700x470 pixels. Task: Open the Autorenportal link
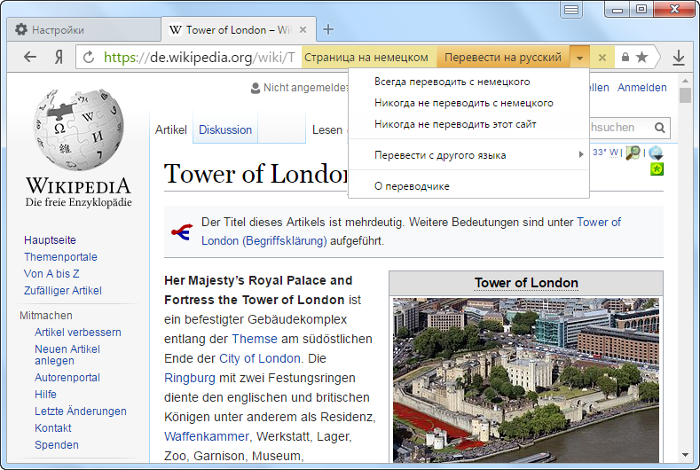coord(67,378)
